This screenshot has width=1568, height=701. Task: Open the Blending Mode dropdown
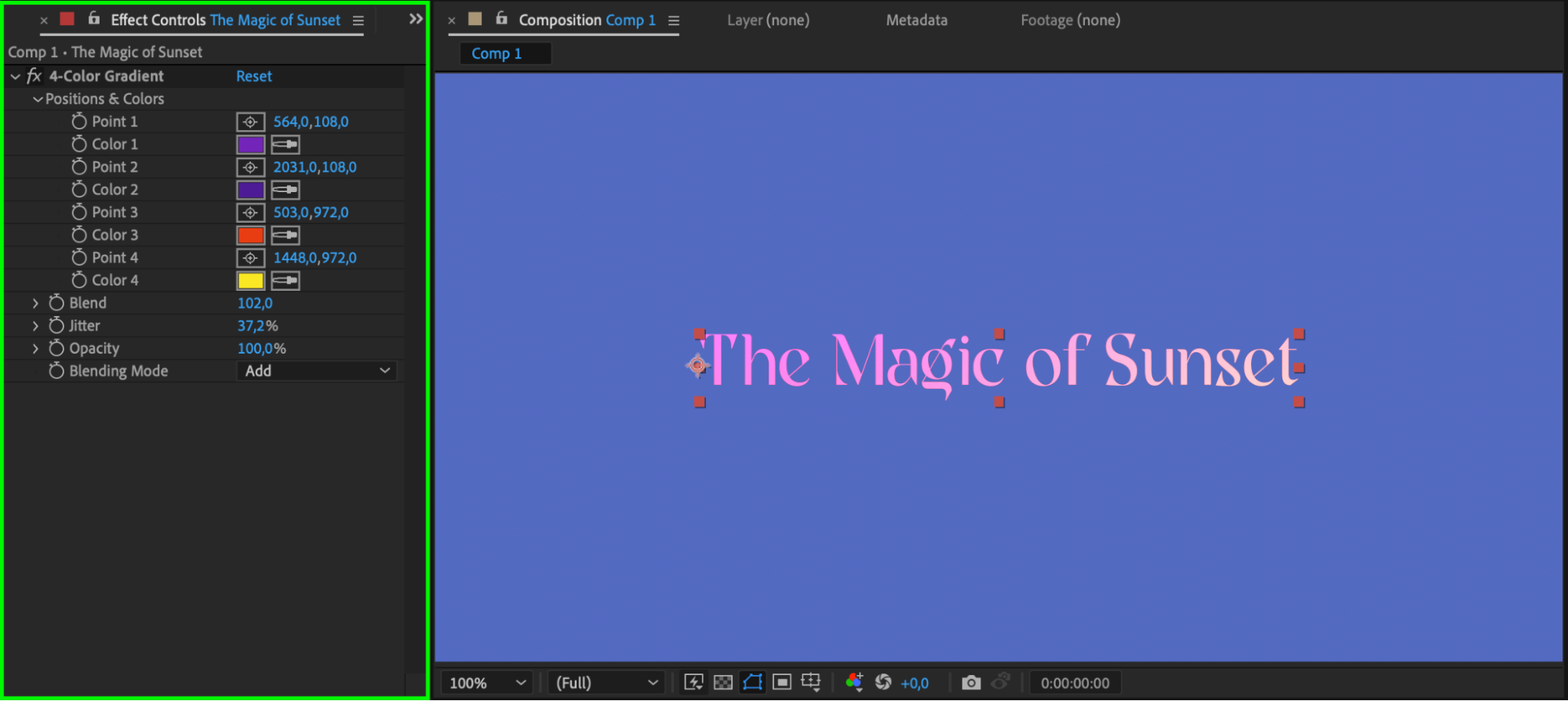[x=317, y=371]
